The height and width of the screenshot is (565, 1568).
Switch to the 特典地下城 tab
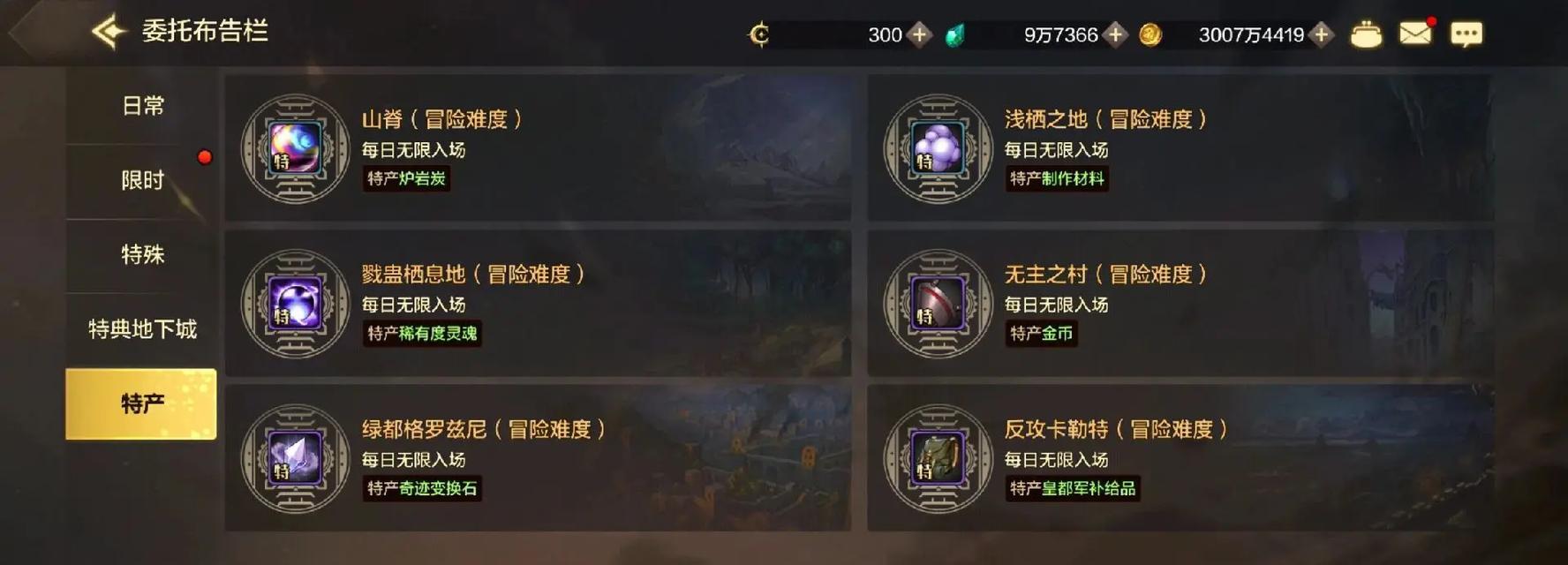click(142, 329)
